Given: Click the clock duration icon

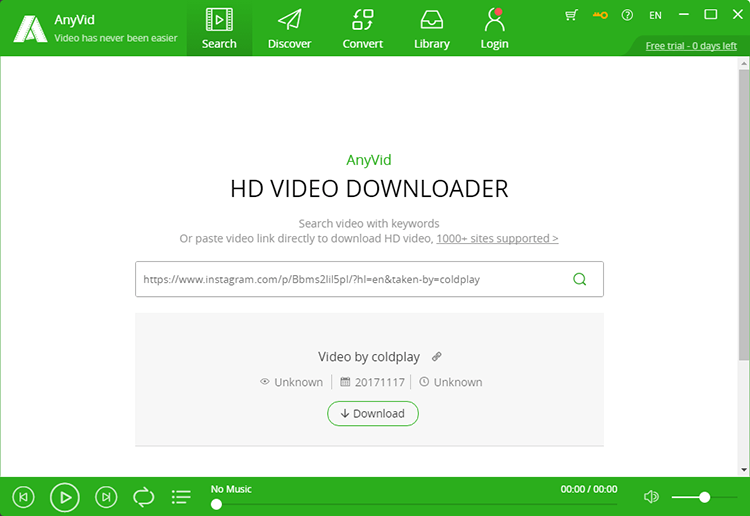Looking at the screenshot, I should 424,382.
